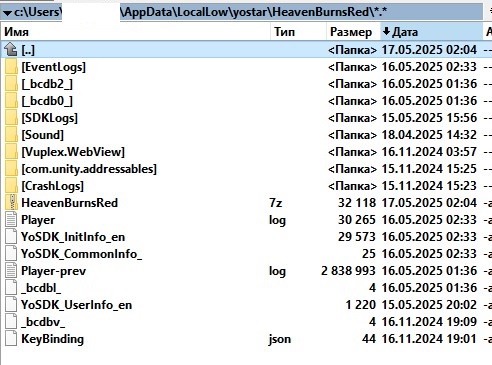The width and height of the screenshot is (492, 365).
Task: Click the json type of KeyBinding
Action: [280, 339]
